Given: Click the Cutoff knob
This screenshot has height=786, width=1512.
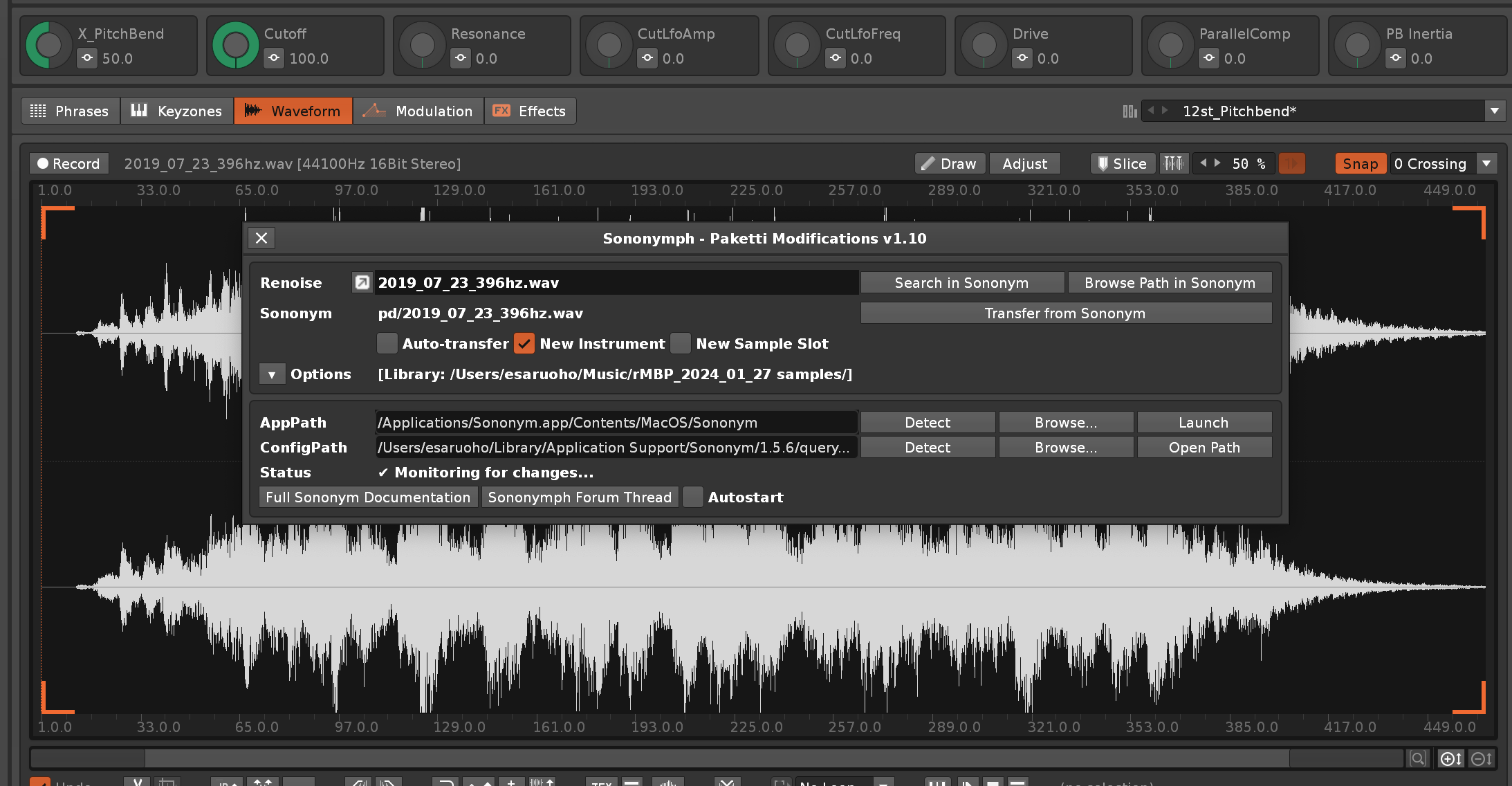Looking at the screenshot, I should (x=235, y=46).
